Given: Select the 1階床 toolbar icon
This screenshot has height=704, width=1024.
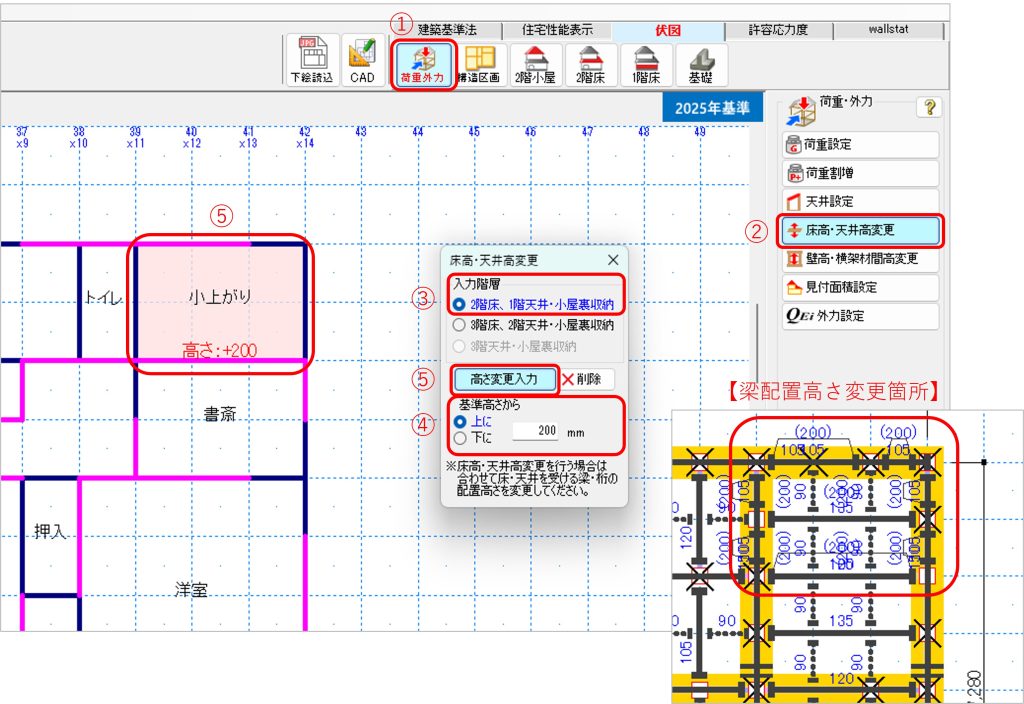Looking at the screenshot, I should tap(646, 64).
